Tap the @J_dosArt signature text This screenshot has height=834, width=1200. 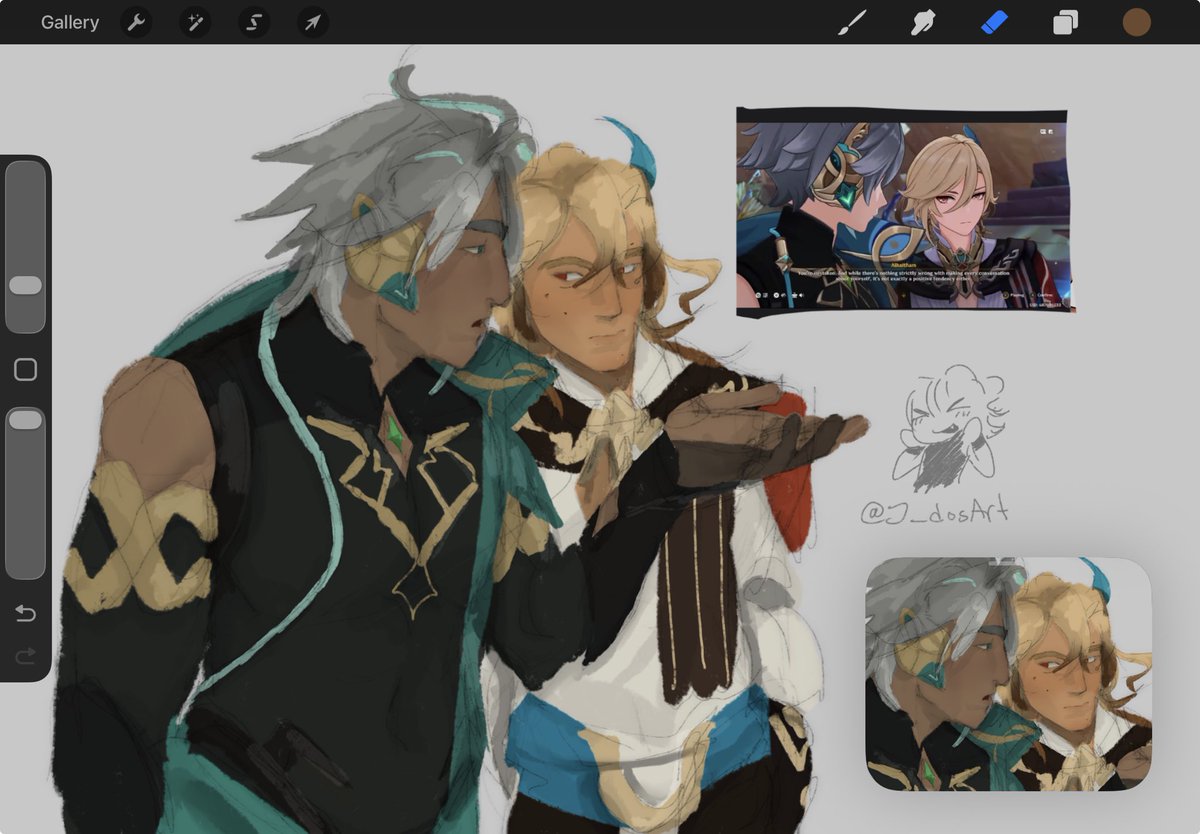click(x=933, y=512)
